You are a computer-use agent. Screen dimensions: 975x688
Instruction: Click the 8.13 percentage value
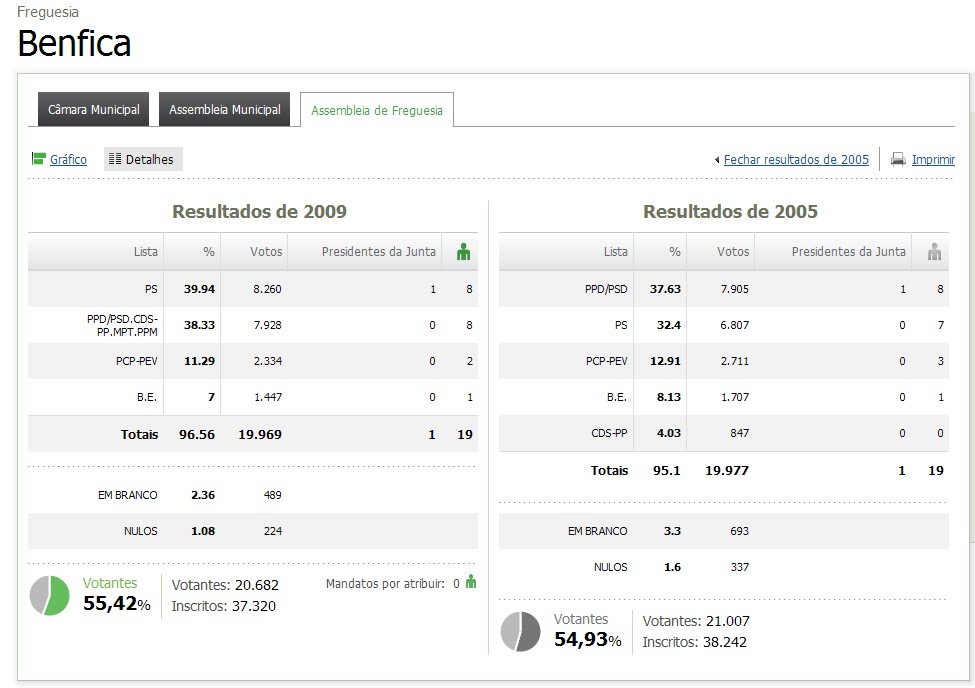point(669,397)
